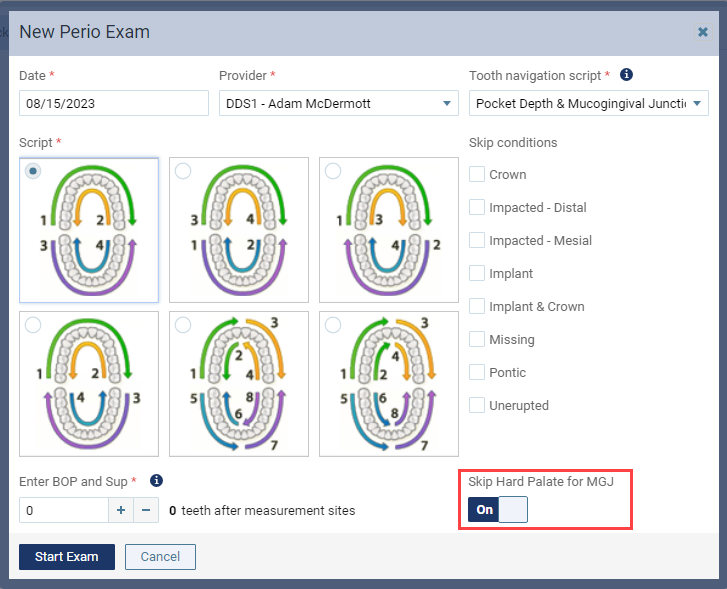The width and height of the screenshot is (727, 589).
Task: Tick the Missing skip condition checkbox
Action: point(477,339)
